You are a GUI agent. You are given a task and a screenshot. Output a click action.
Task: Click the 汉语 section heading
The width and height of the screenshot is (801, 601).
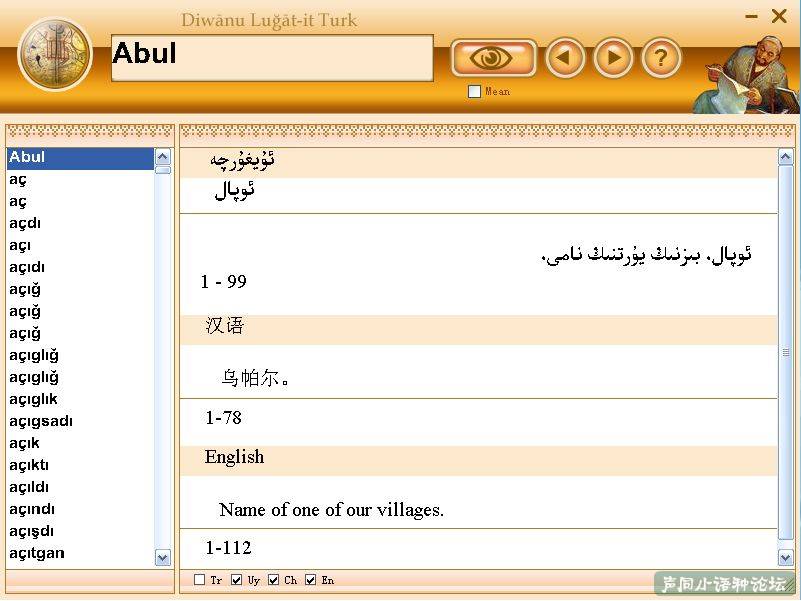[x=225, y=326]
